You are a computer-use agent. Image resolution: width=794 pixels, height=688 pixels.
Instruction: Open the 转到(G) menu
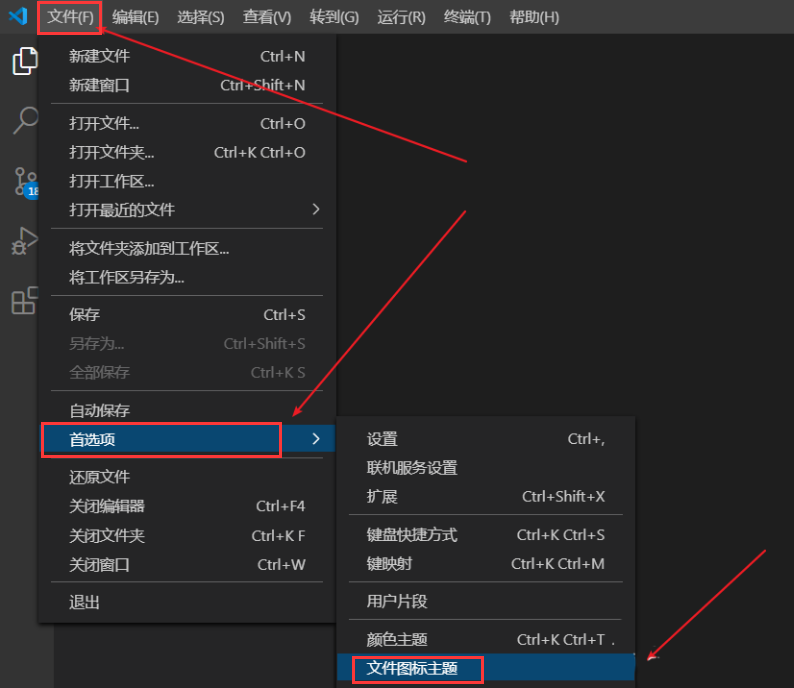[x=334, y=17]
